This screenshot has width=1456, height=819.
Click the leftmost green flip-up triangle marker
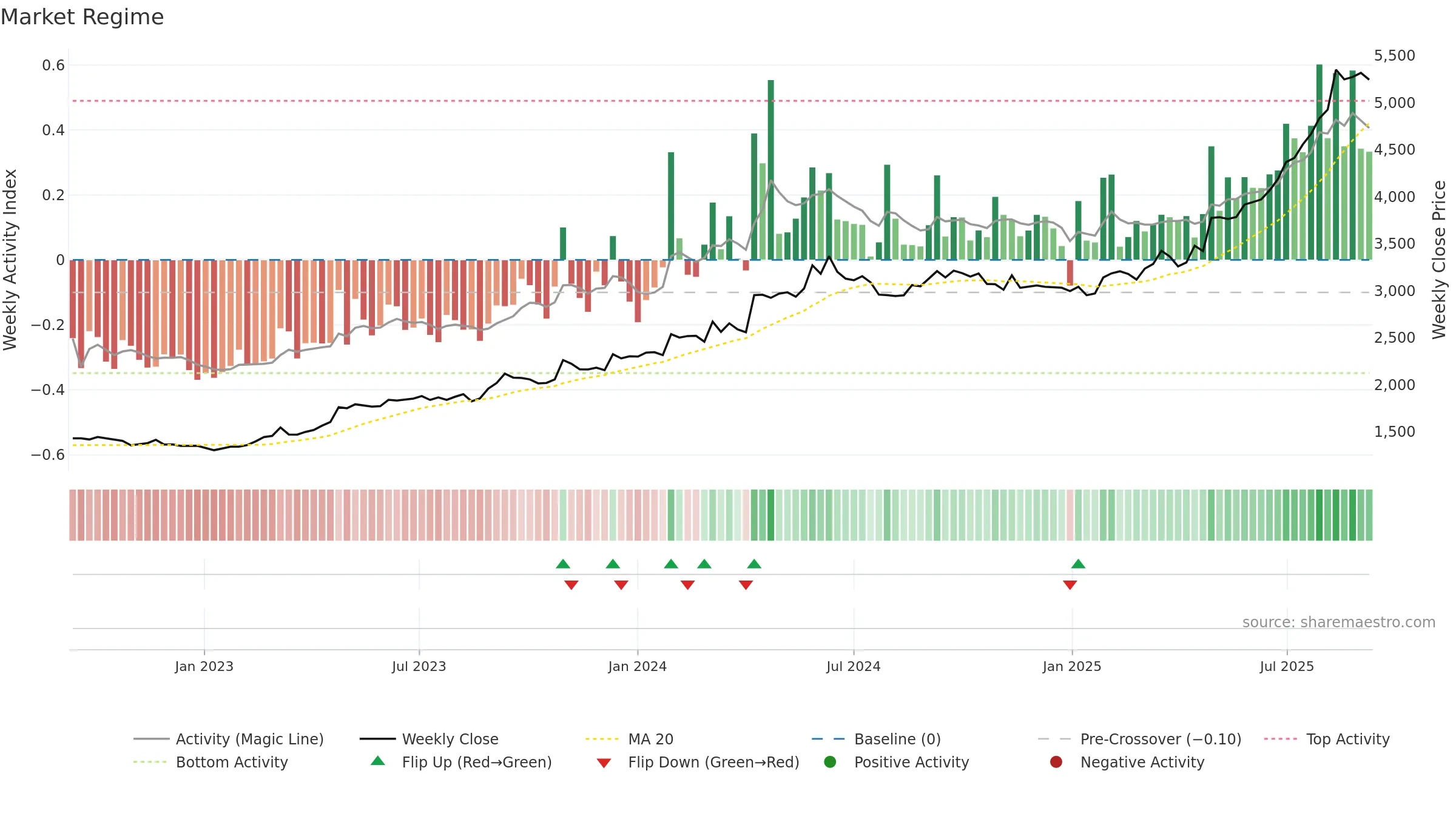click(x=563, y=564)
